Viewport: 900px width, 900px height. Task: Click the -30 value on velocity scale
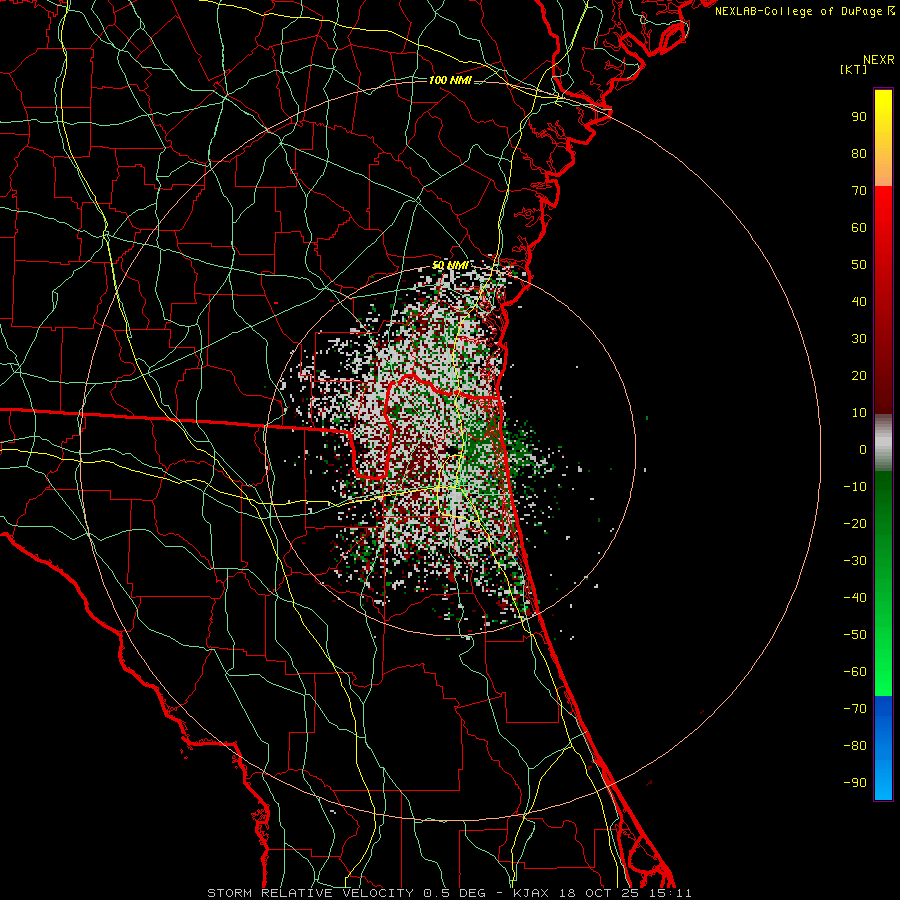click(855, 561)
